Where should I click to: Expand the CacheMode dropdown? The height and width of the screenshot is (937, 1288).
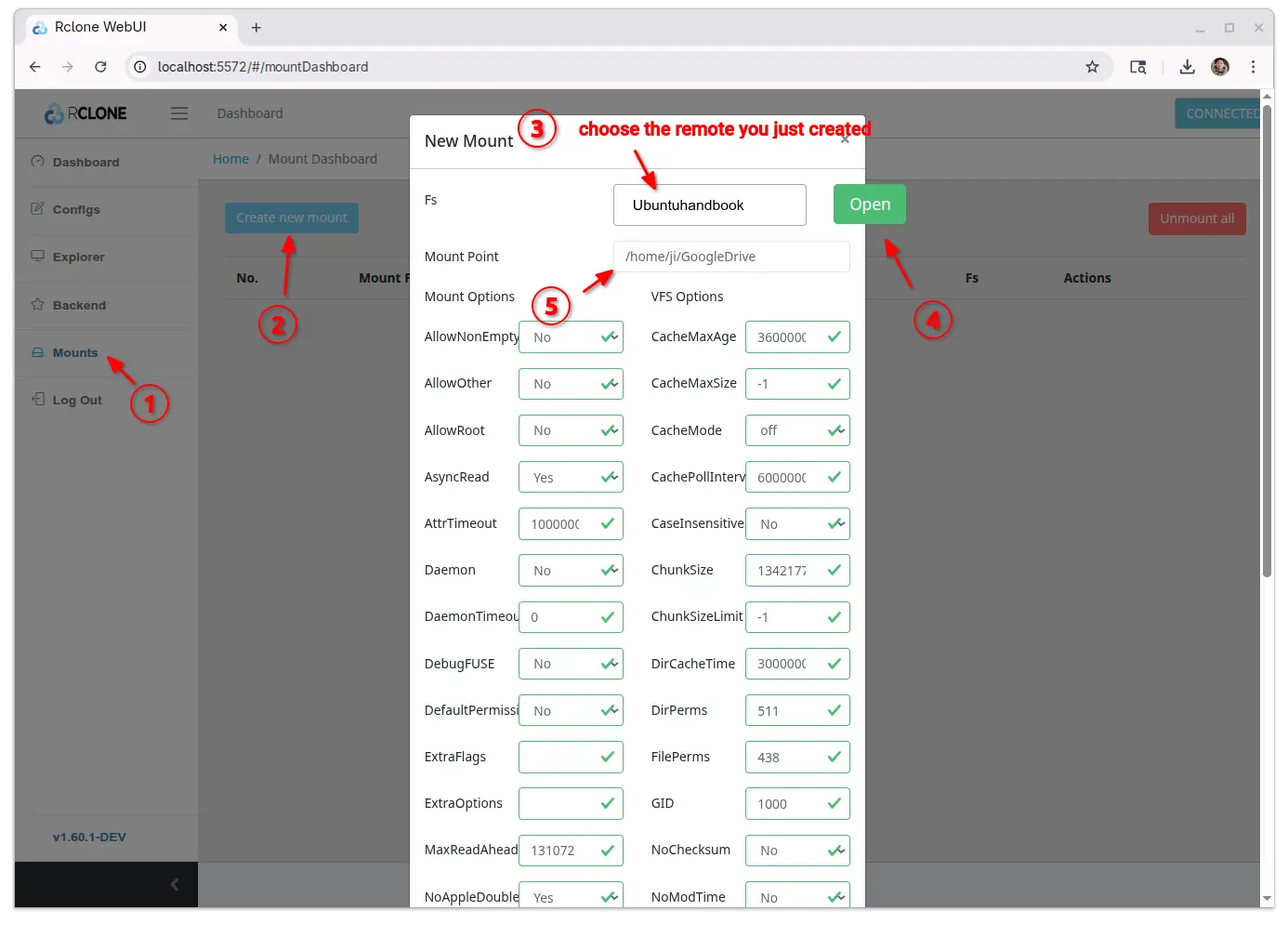(796, 430)
